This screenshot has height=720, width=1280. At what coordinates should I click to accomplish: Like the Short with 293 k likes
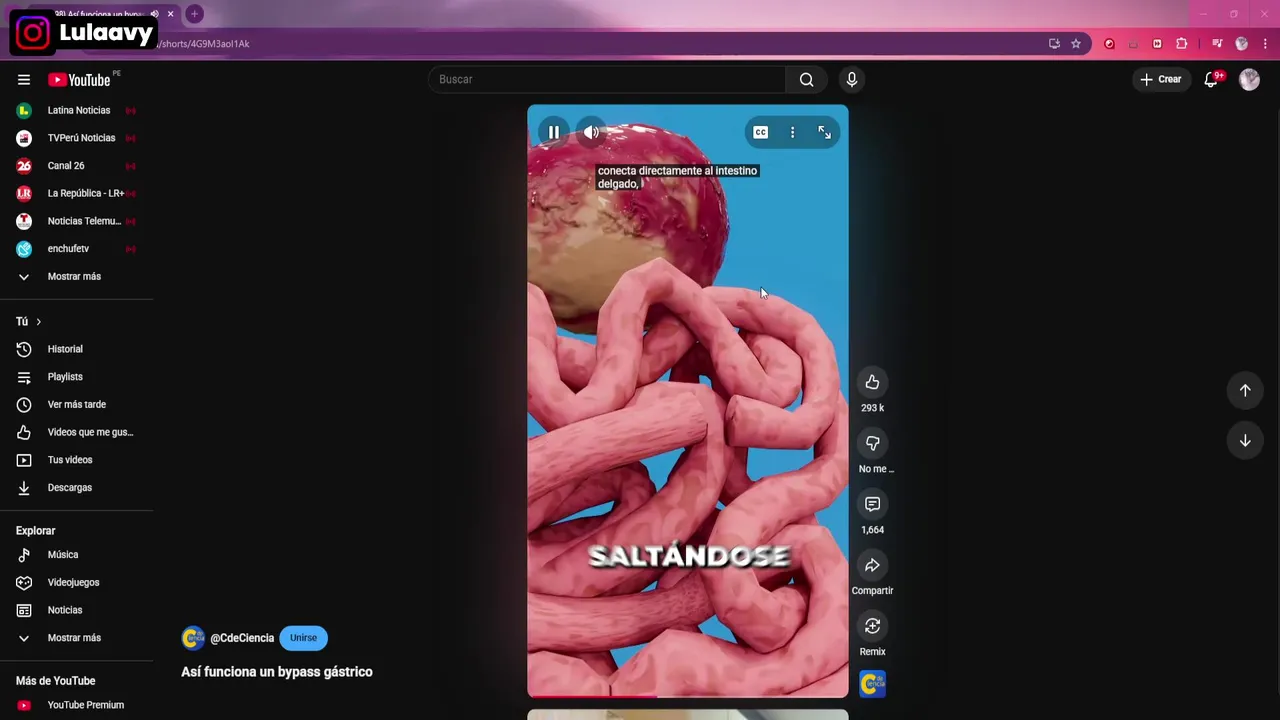[x=872, y=382]
